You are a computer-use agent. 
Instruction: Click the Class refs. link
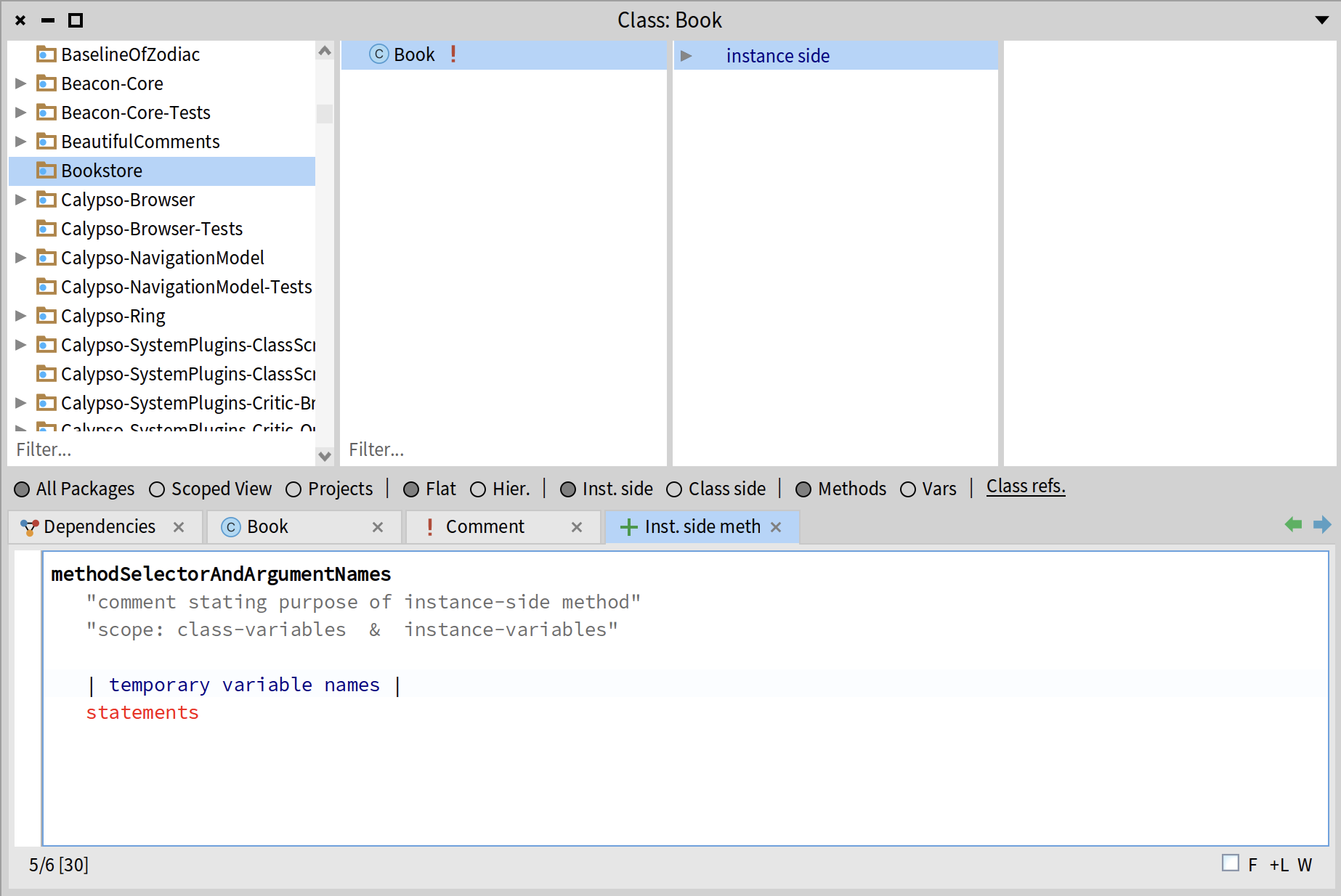coord(1025,486)
